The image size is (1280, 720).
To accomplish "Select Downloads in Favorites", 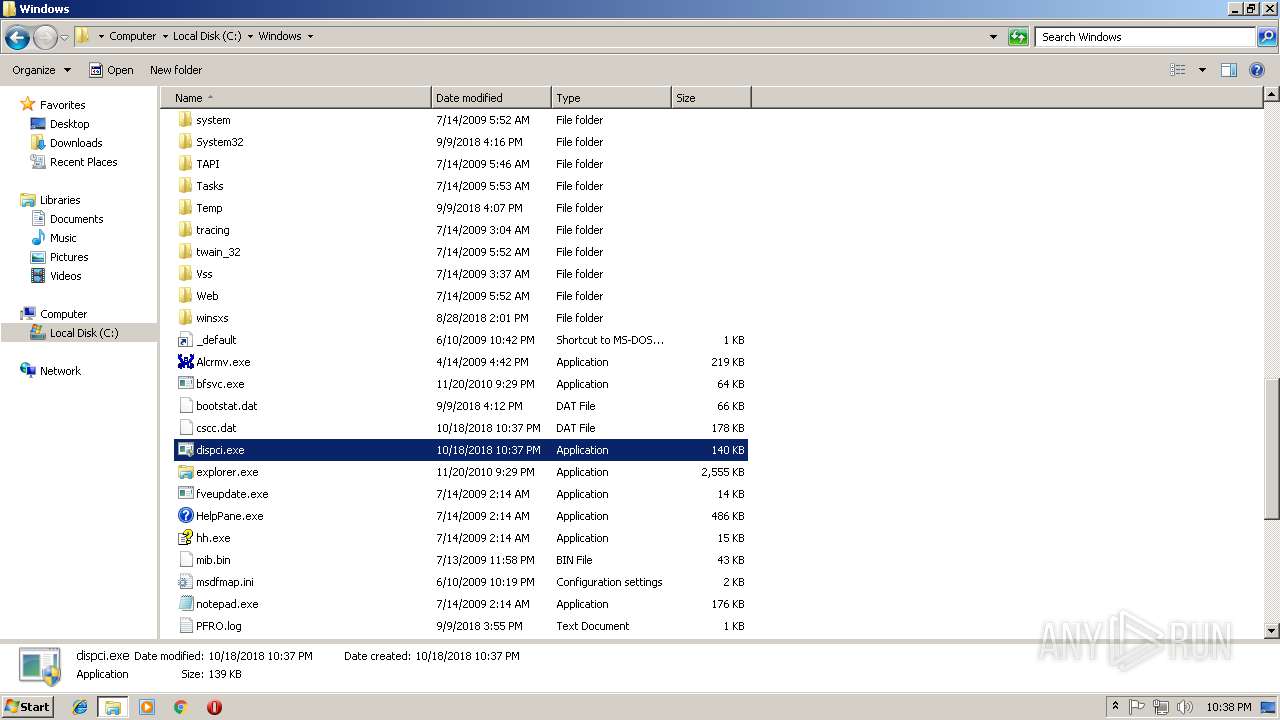I will [76, 143].
